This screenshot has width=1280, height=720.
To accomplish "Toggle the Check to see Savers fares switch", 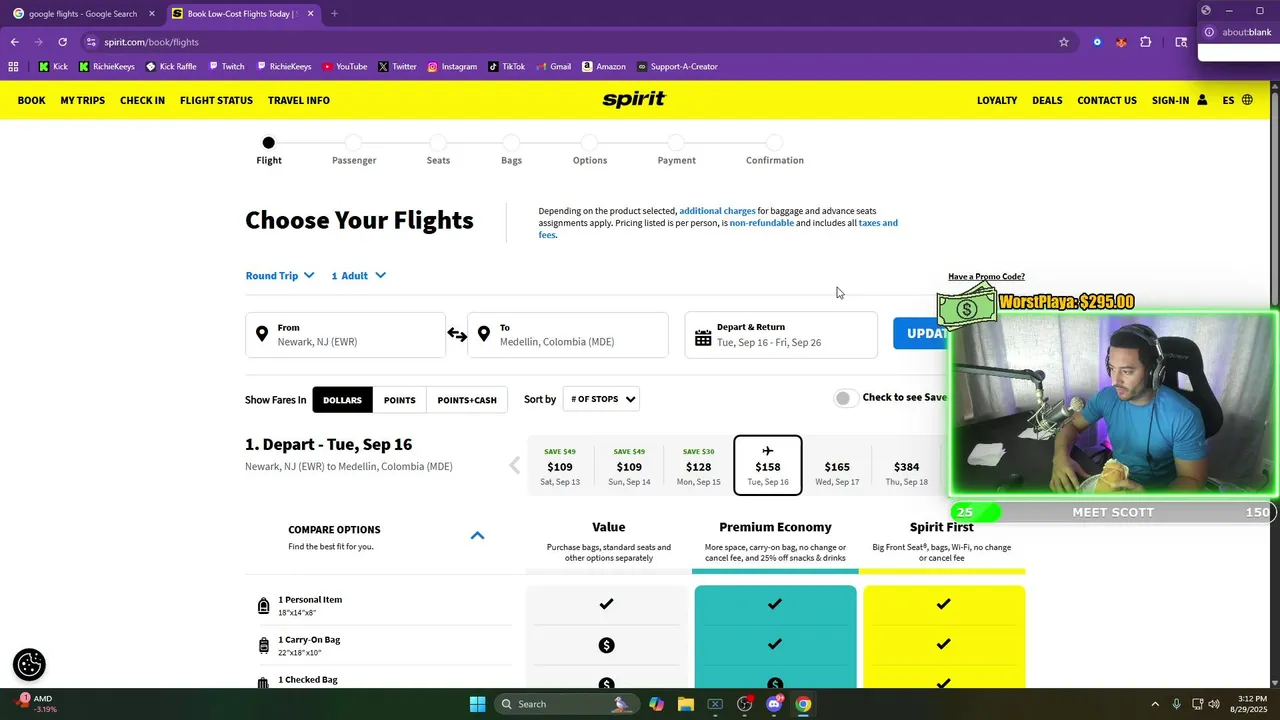I will click(845, 398).
